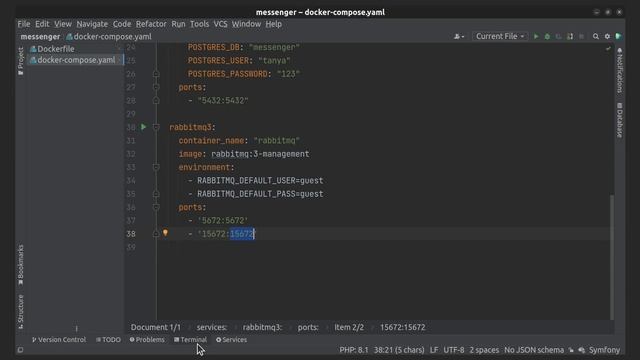Open the Navigate menu

(92, 24)
